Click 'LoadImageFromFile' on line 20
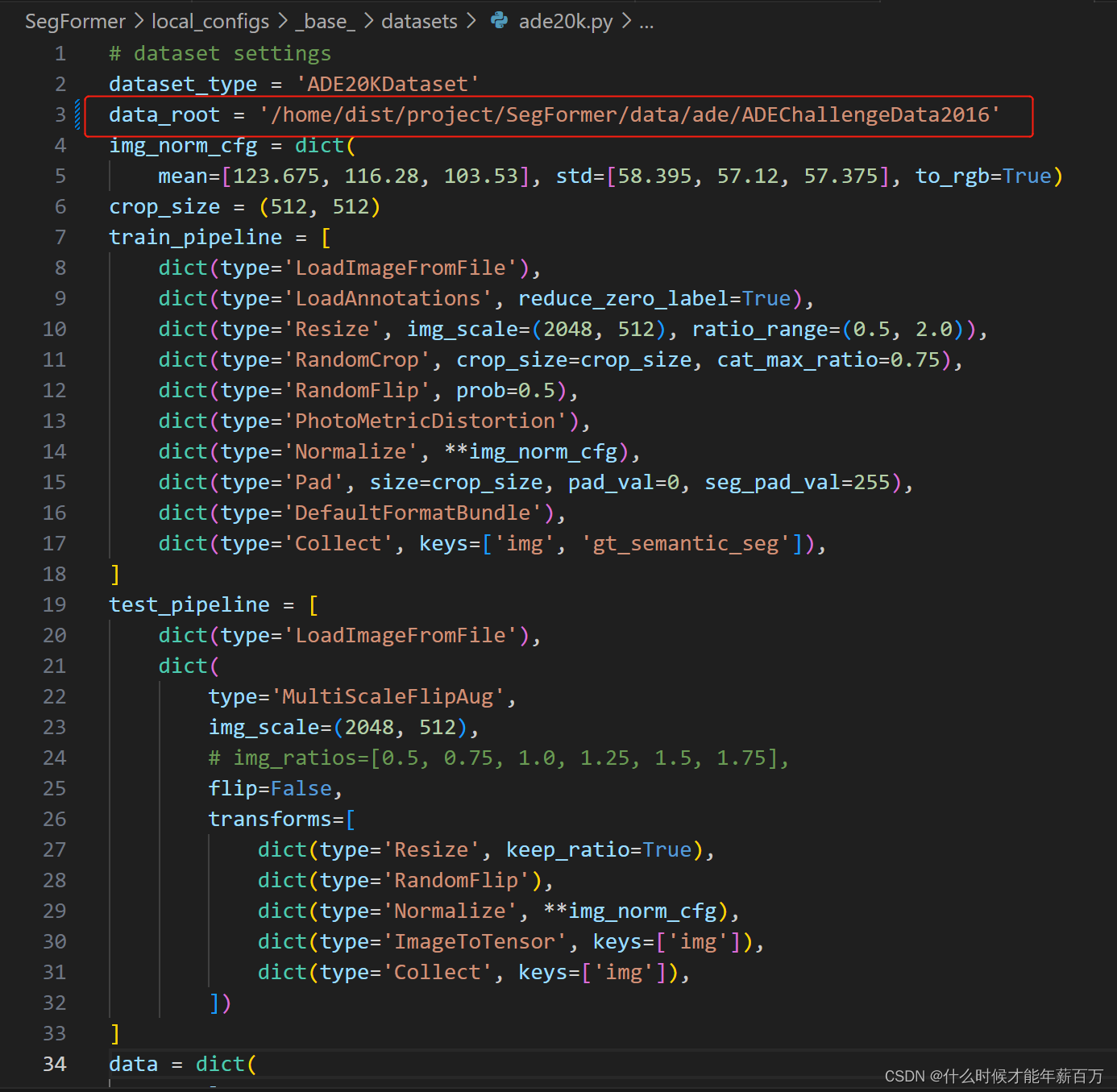This screenshot has height=1092, width=1117. [x=406, y=636]
